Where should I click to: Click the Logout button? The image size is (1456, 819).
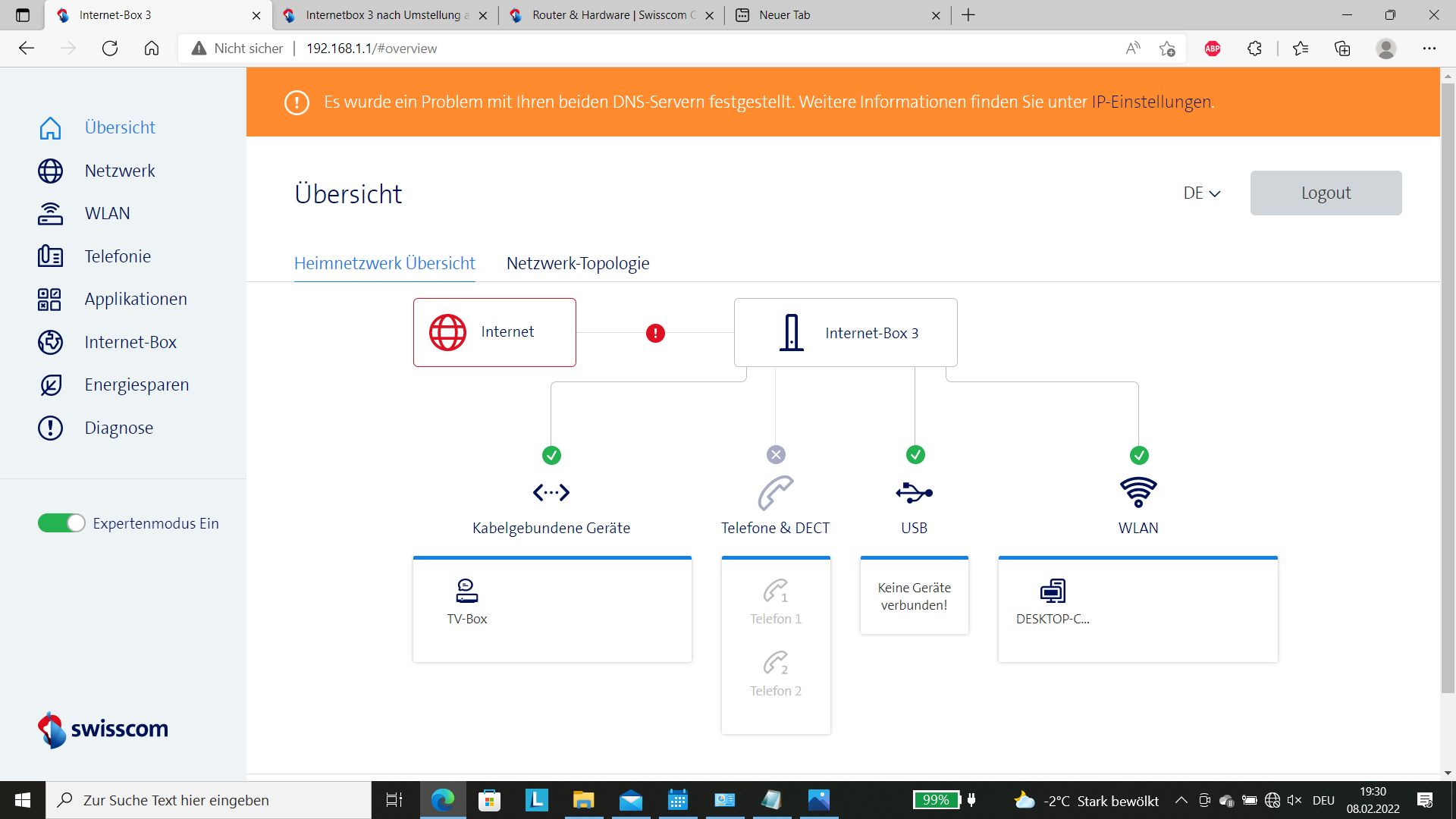[x=1325, y=193]
